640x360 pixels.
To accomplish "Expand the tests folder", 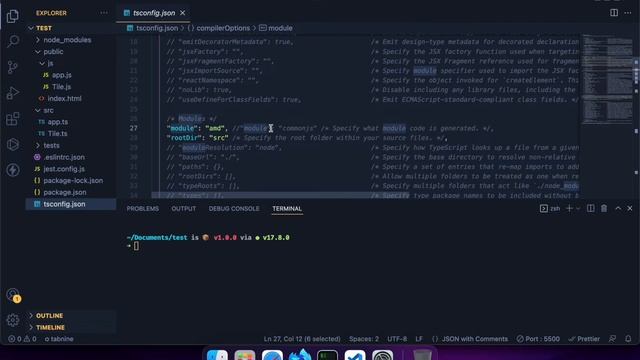I will tap(51, 145).
